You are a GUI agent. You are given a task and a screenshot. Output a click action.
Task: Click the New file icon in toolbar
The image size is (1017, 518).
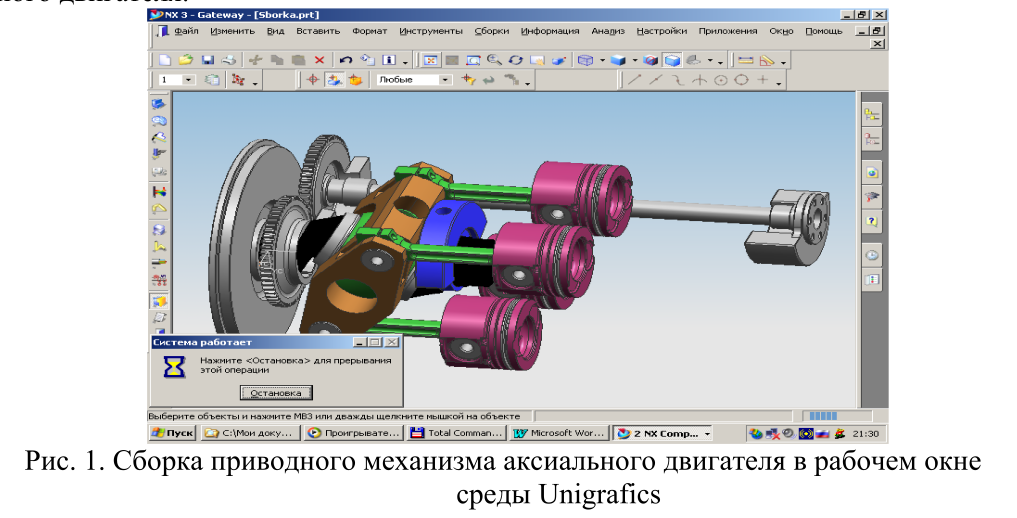pyautogui.click(x=165, y=60)
